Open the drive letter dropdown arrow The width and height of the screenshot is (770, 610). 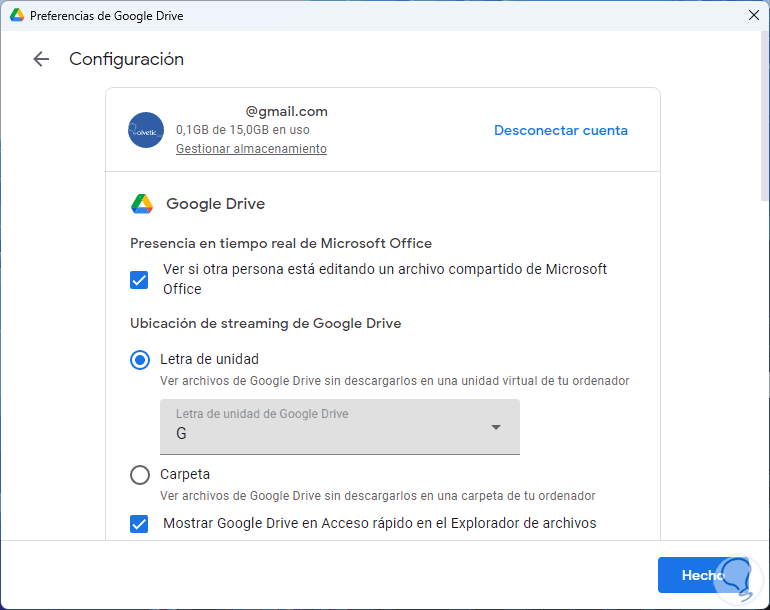495,428
